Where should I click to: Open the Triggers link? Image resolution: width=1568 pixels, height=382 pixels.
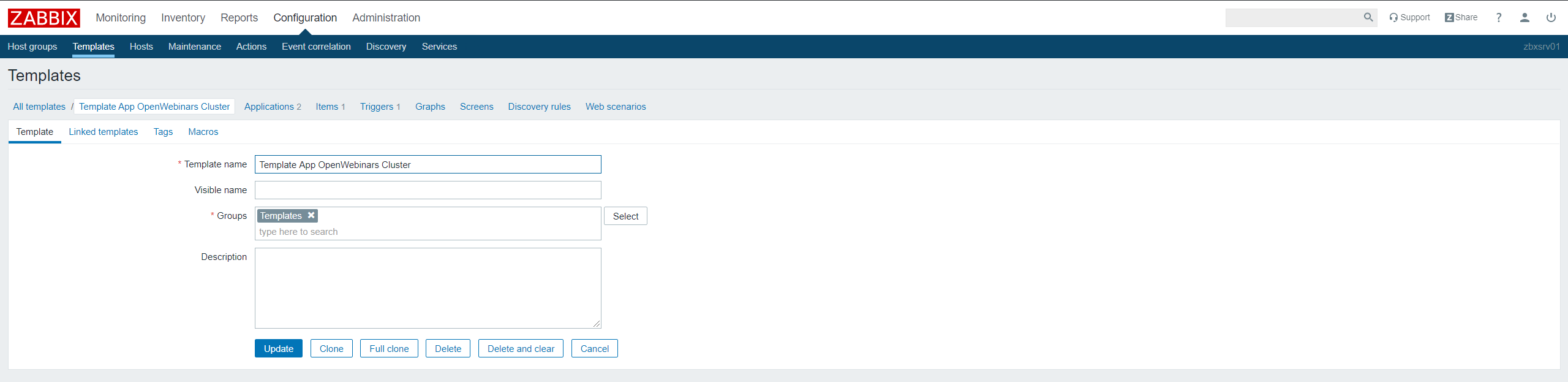[x=377, y=107]
